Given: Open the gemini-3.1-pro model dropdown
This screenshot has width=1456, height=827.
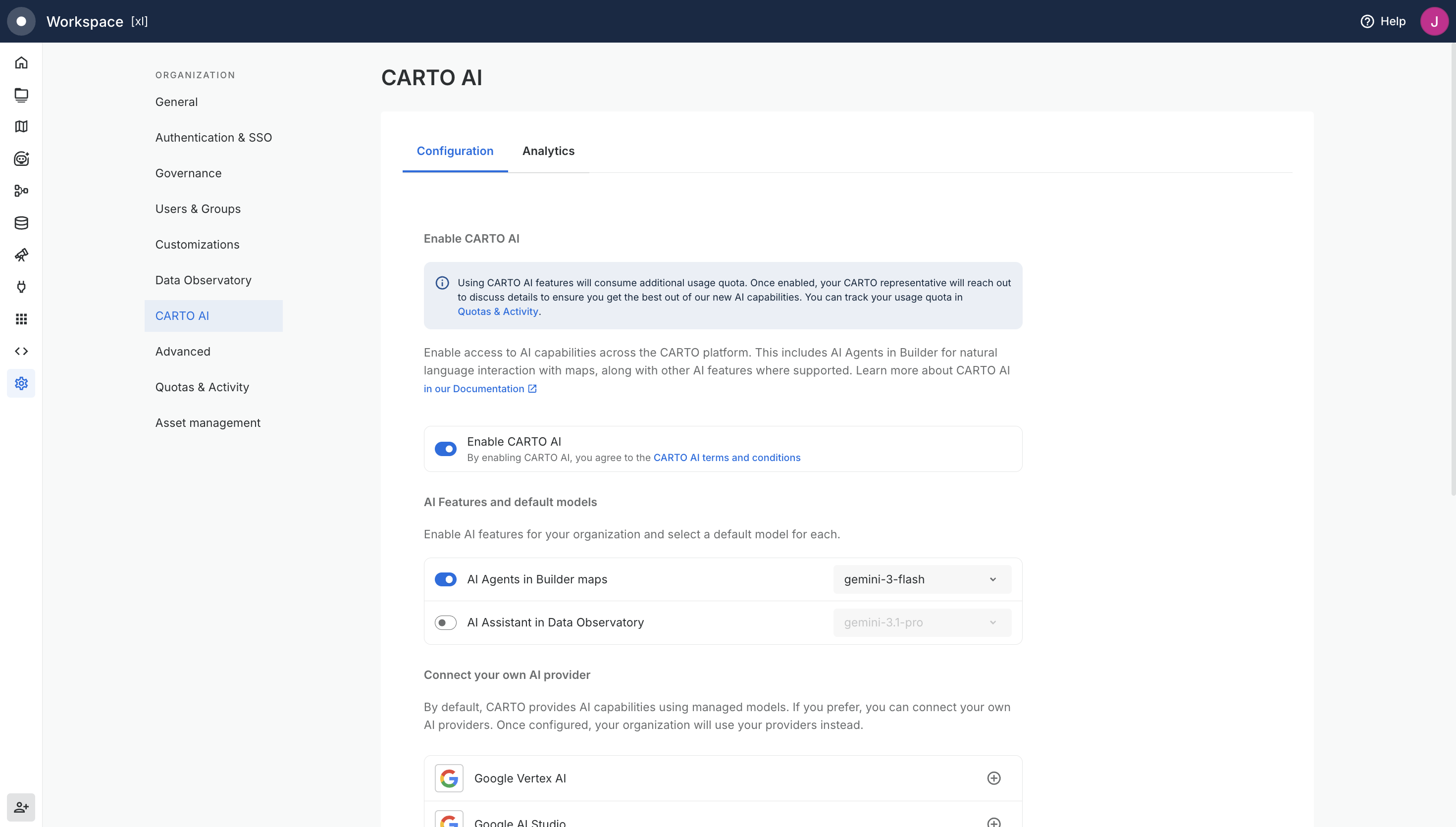Looking at the screenshot, I should [x=922, y=622].
